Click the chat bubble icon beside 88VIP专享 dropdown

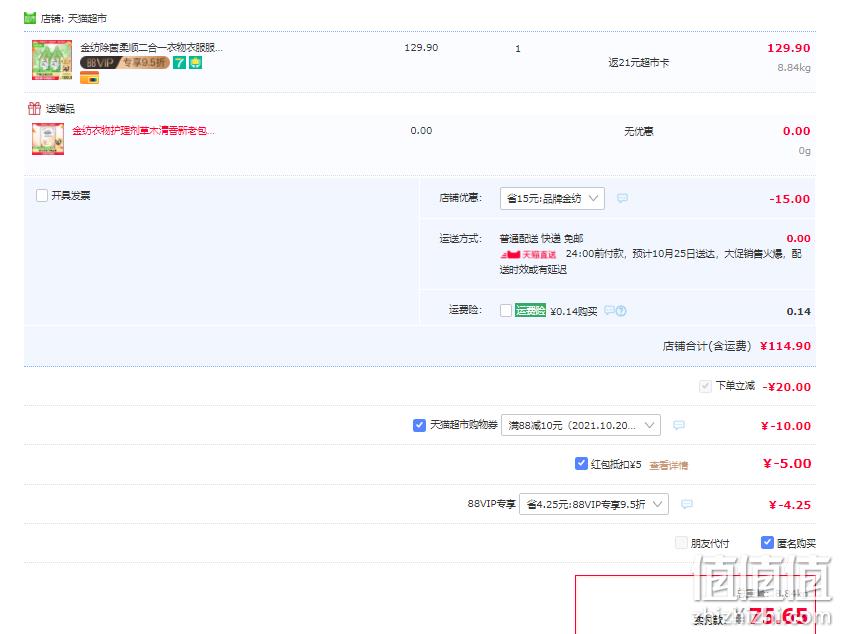(x=687, y=504)
